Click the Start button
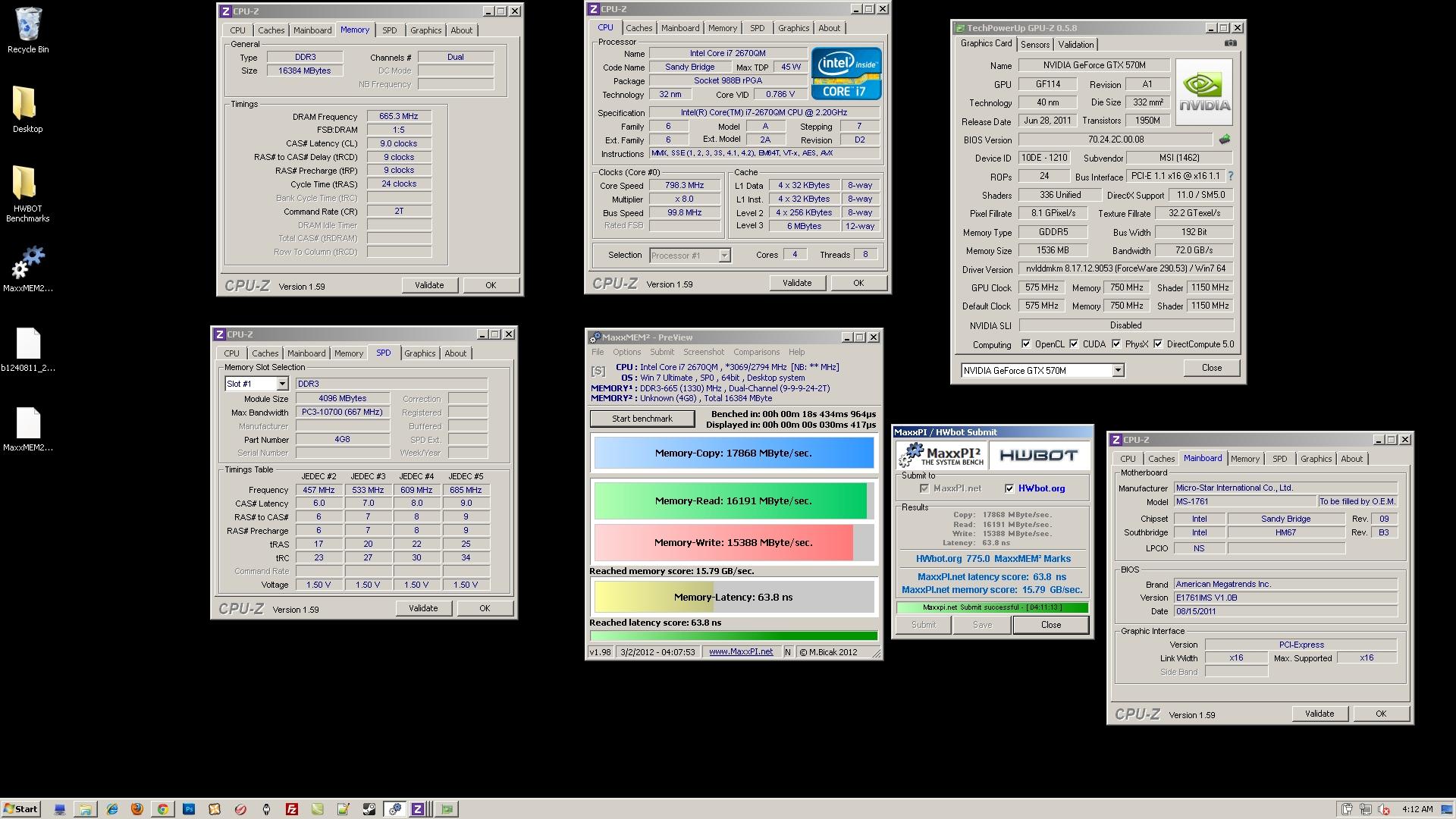Viewport: 1456px width, 819px height. point(20,809)
